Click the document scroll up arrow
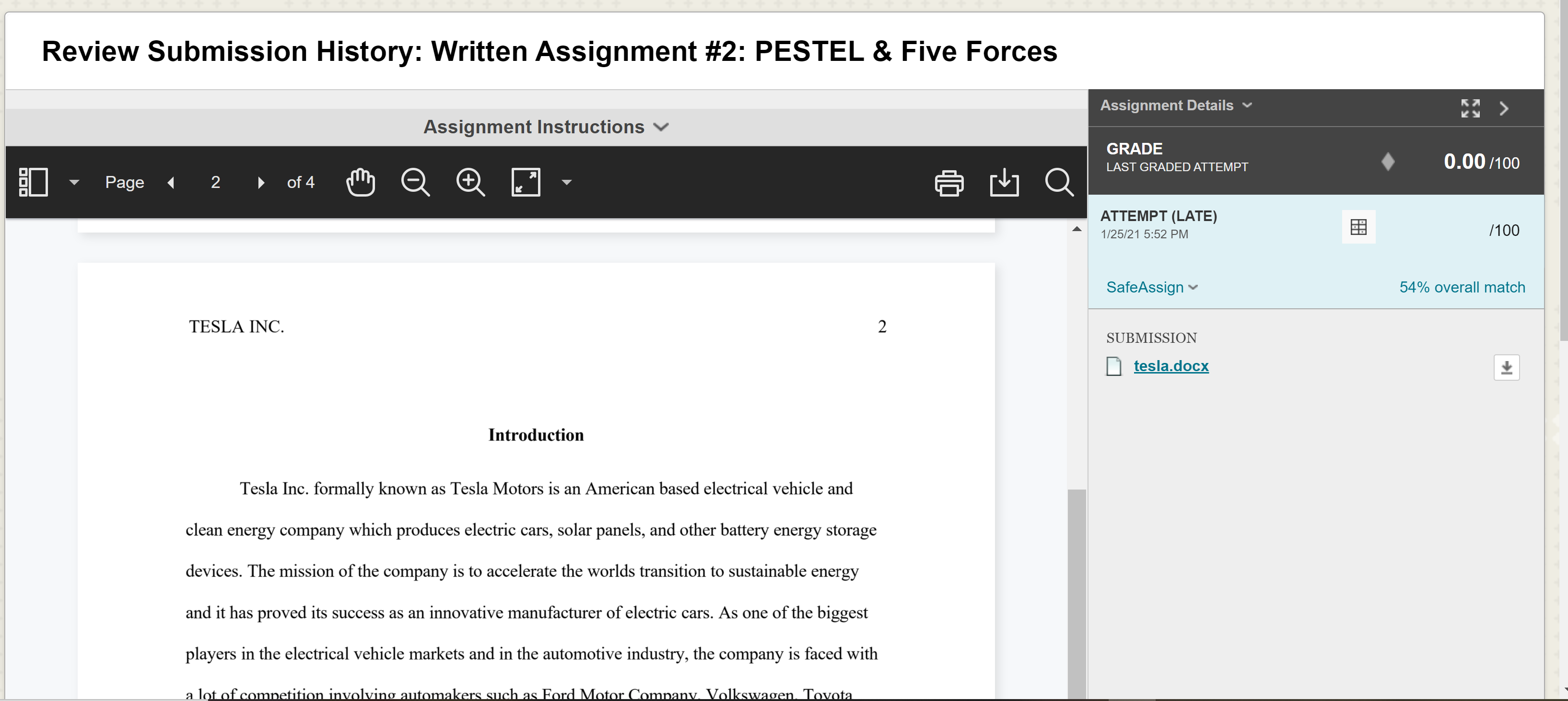The width and height of the screenshot is (1568, 701). [1077, 229]
